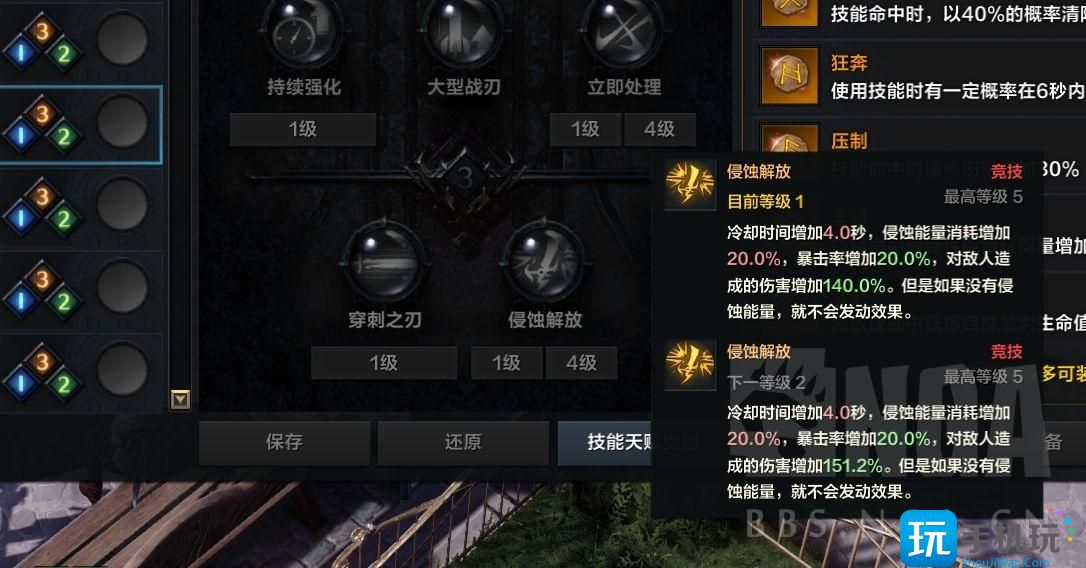Choose the 穿刺之刃 tripod icon

pos(384,263)
